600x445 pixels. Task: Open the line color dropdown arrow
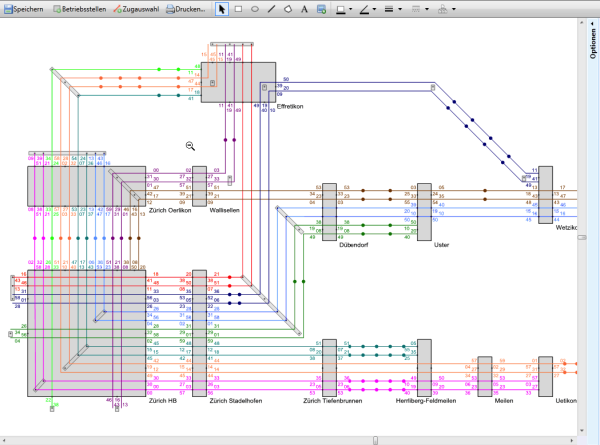click(376, 8)
